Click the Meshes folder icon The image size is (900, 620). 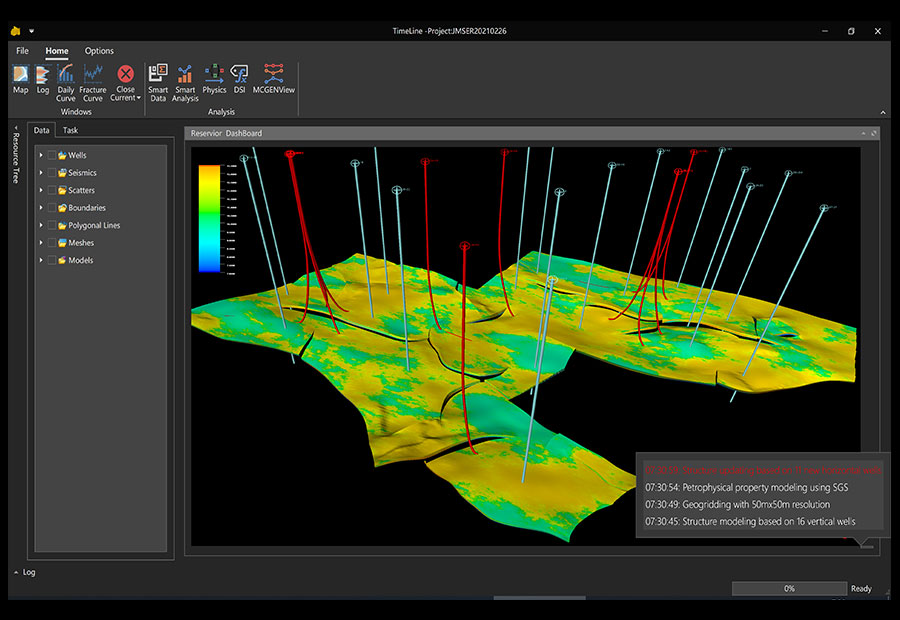pos(62,243)
